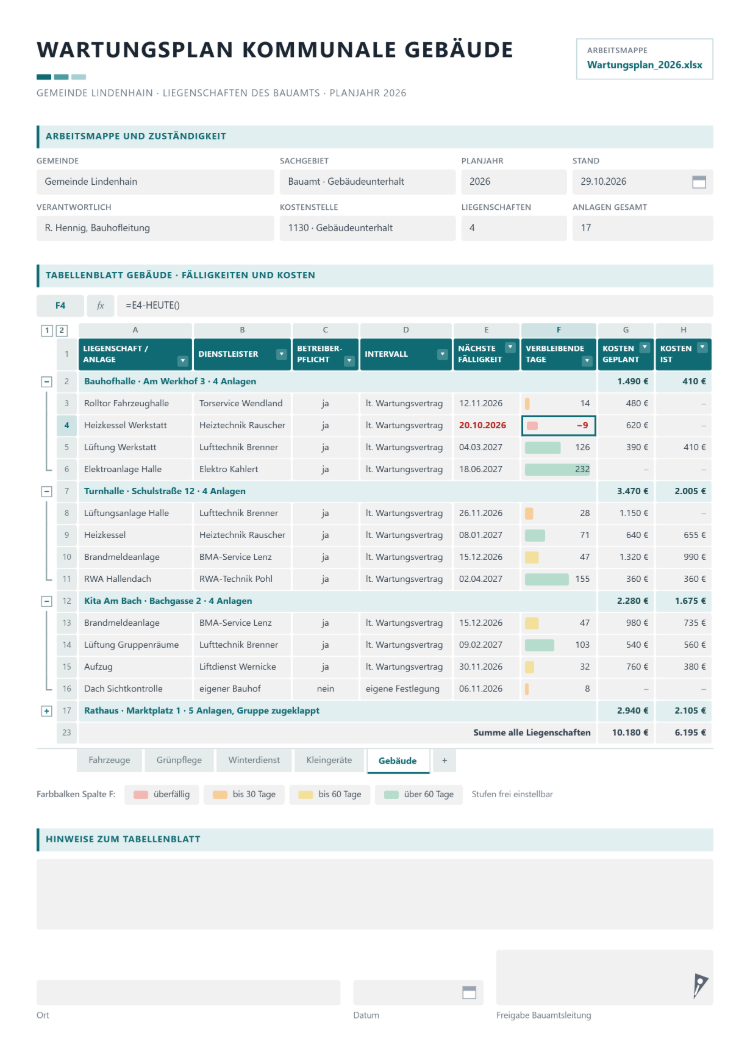Click the Gemeinde field
The height and width of the screenshot is (1060, 750).
(156, 182)
